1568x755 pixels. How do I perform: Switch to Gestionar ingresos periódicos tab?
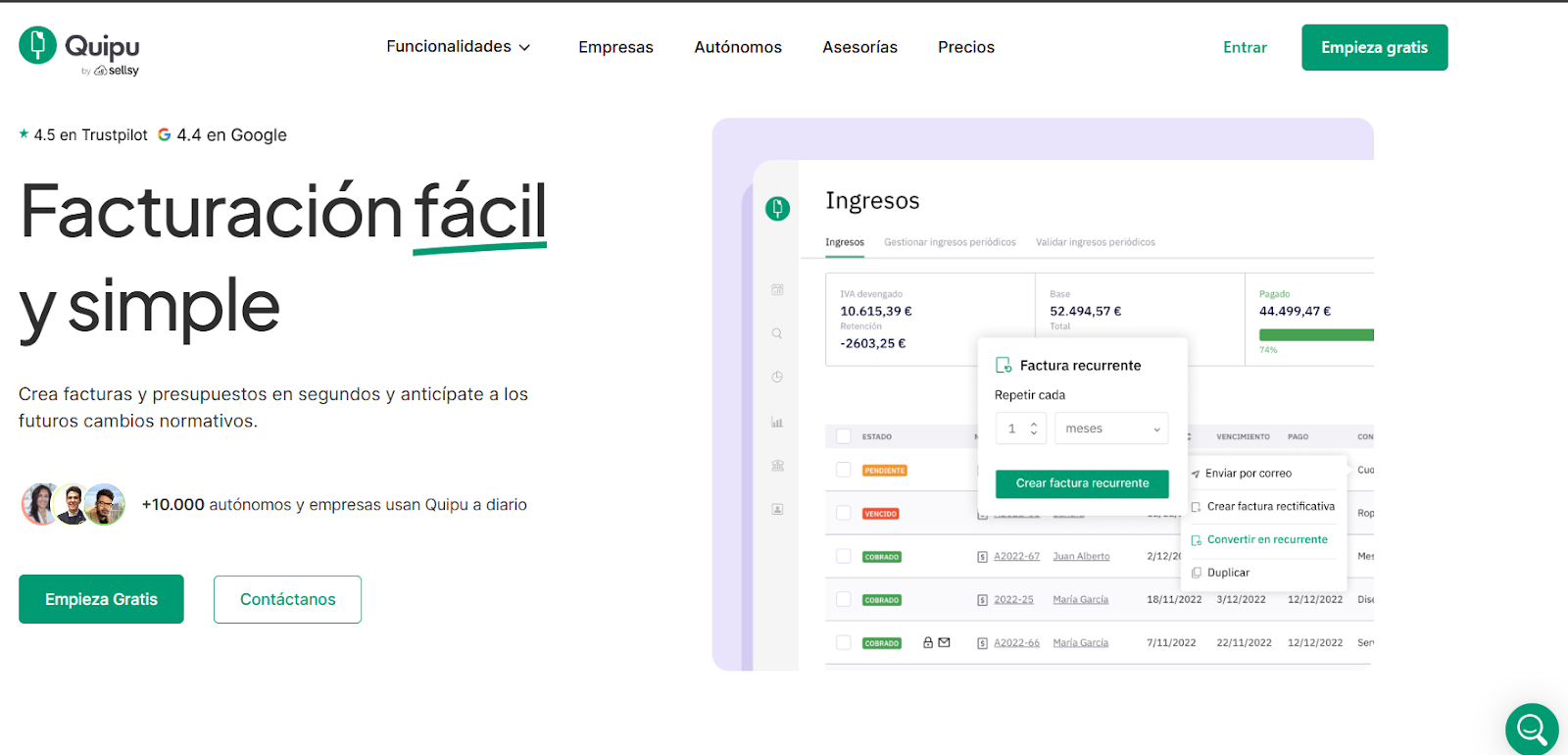coord(950,242)
